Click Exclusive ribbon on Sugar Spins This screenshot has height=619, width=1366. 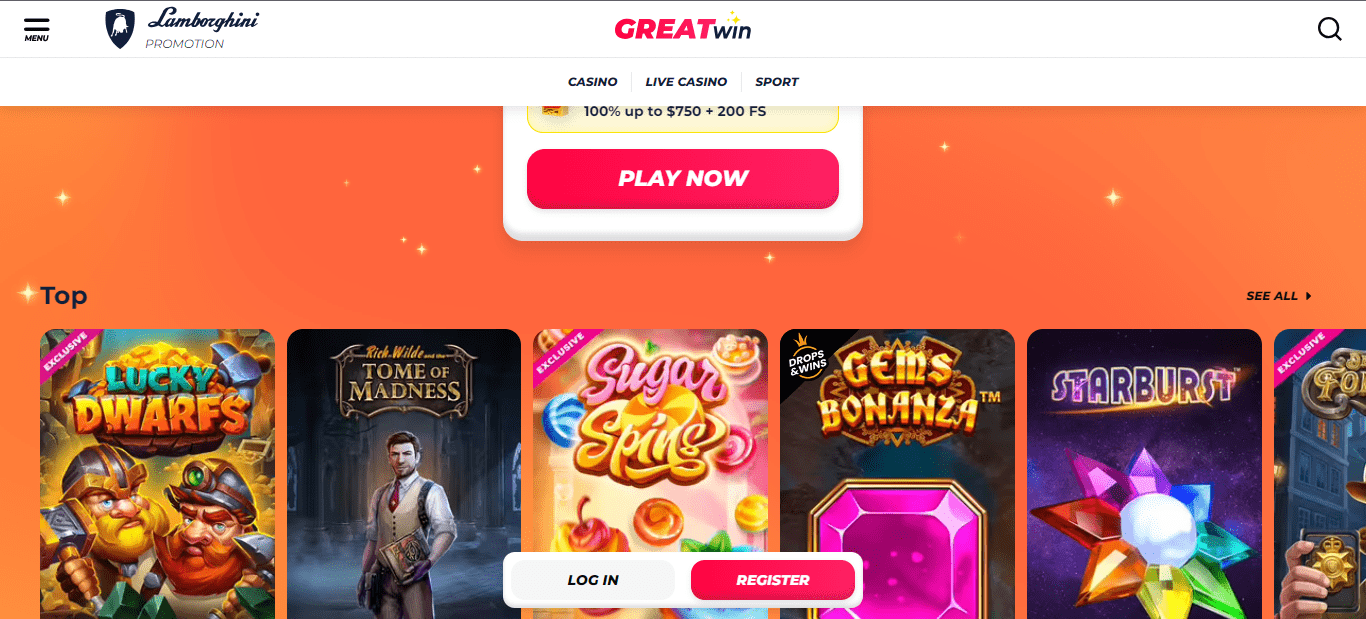coord(560,356)
